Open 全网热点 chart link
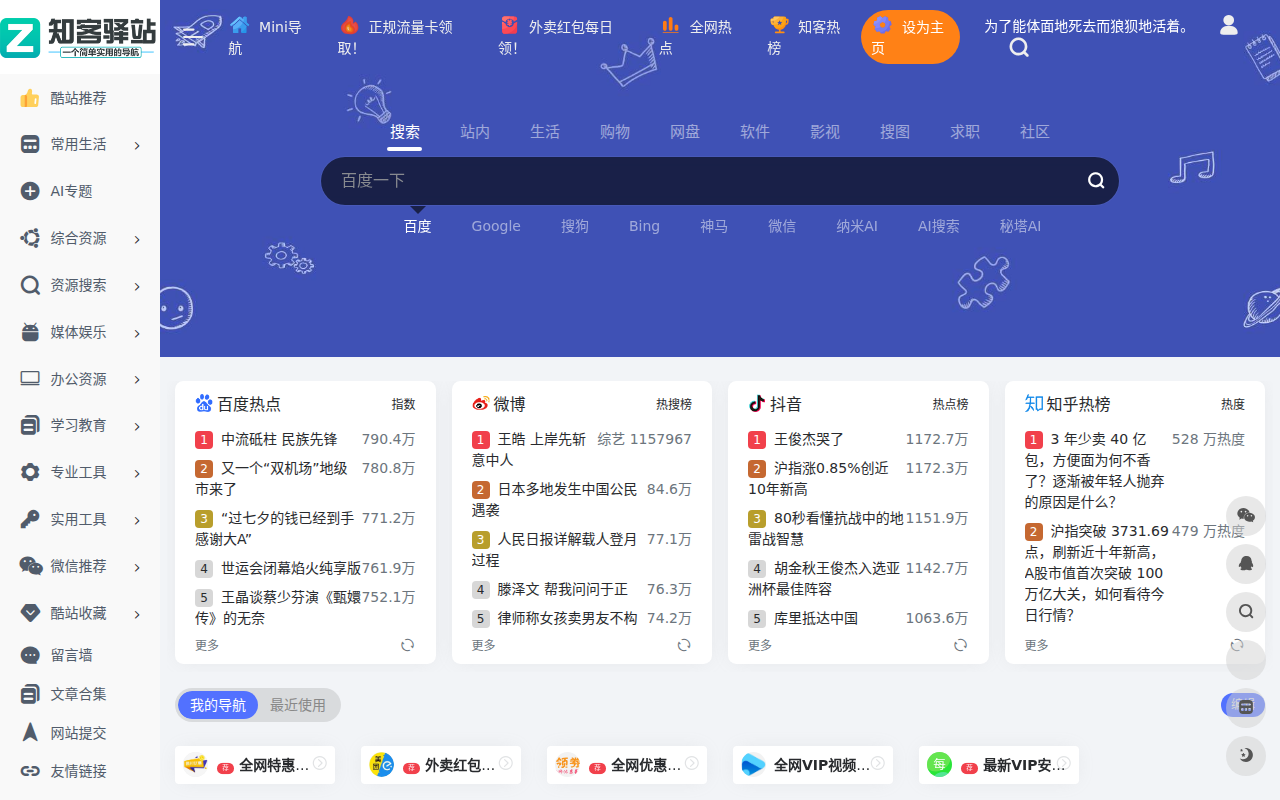The width and height of the screenshot is (1280, 800). click(696, 37)
